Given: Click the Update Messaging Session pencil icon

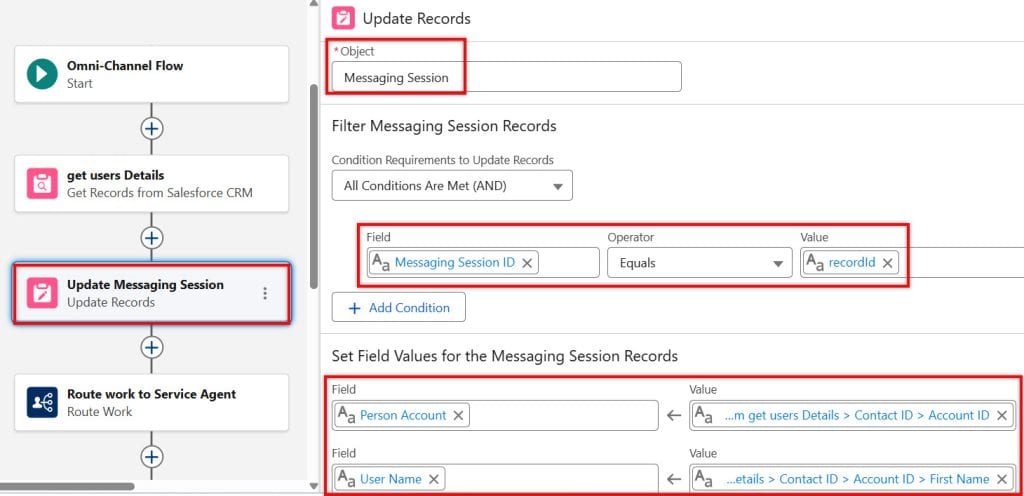Looking at the screenshot, I should pos(42,293).
